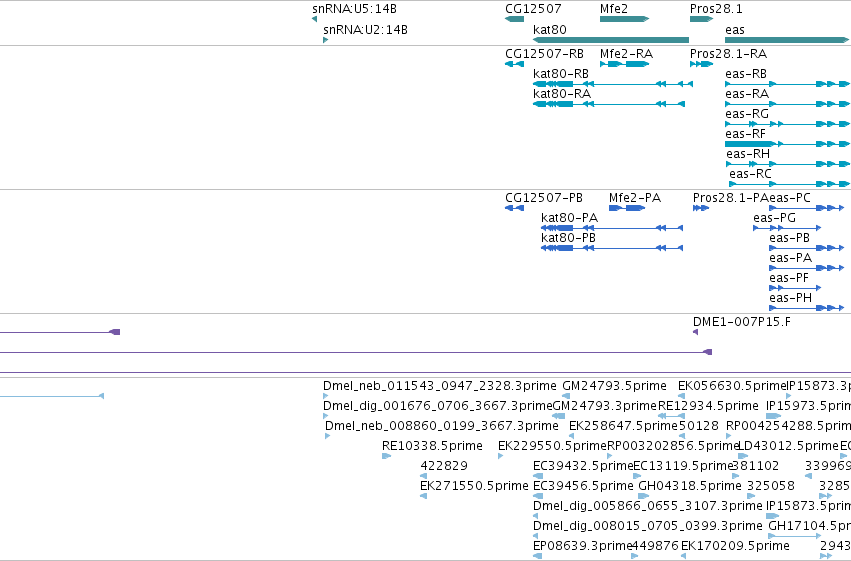Image resolution: width=851 pixels, height=561 pixels.
Task: Click the eas-RC transcript label
Action: pos(750,174)
